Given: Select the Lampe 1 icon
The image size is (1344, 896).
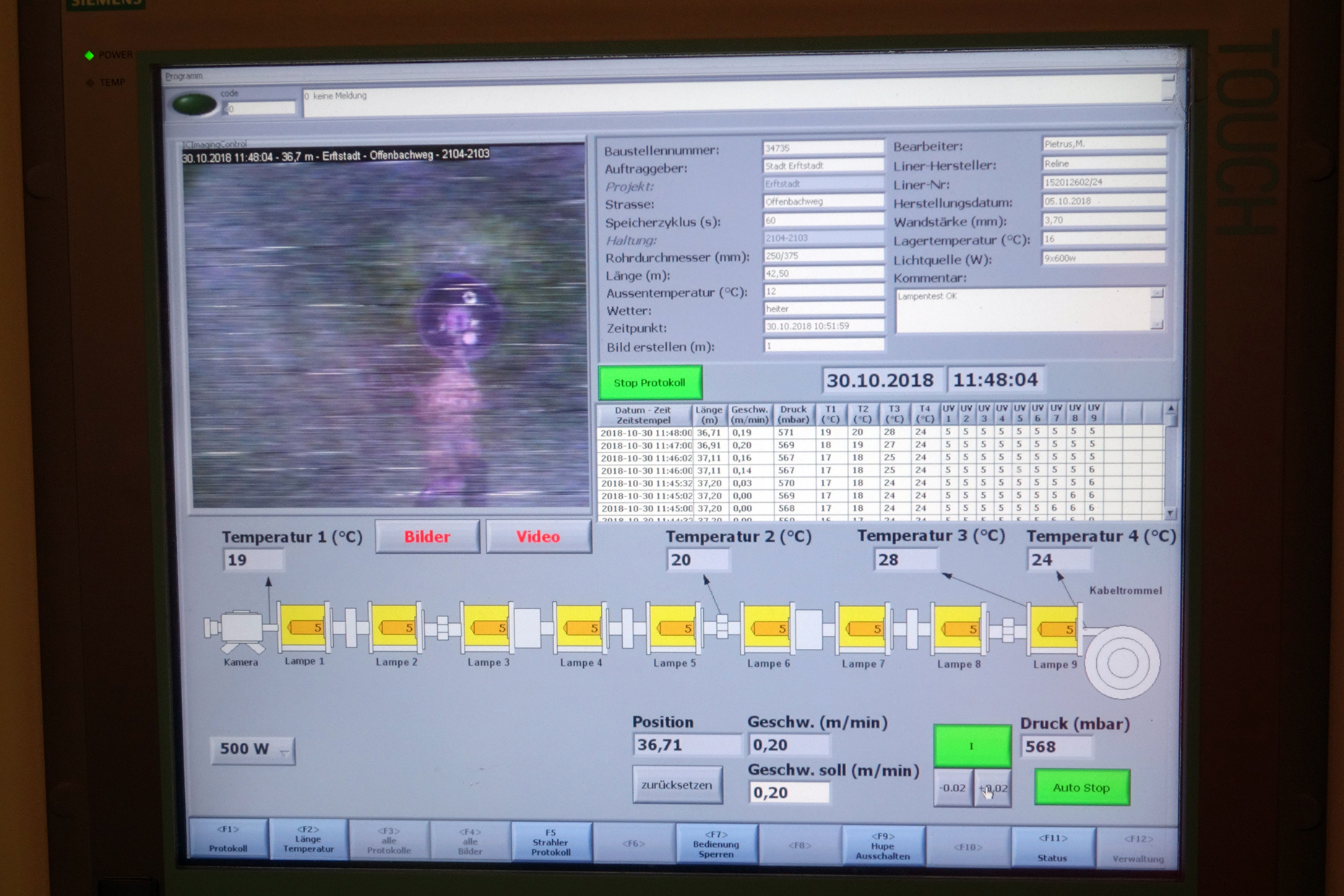Looking at the screenshot, I should (303, 626).
